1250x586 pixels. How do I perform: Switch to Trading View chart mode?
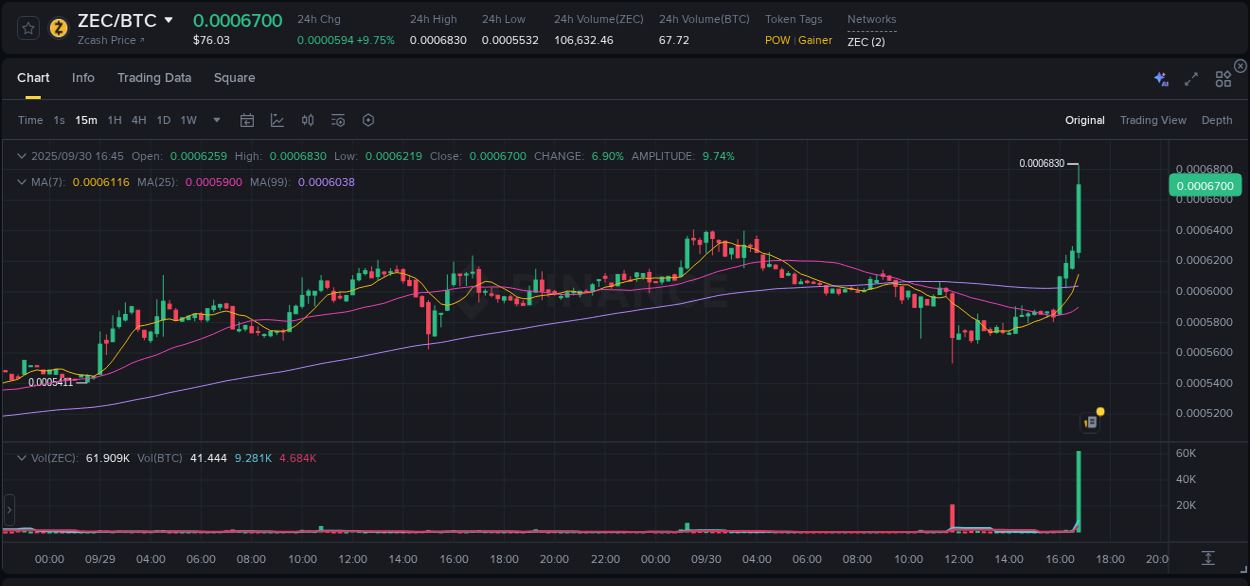click(1153, 120)
